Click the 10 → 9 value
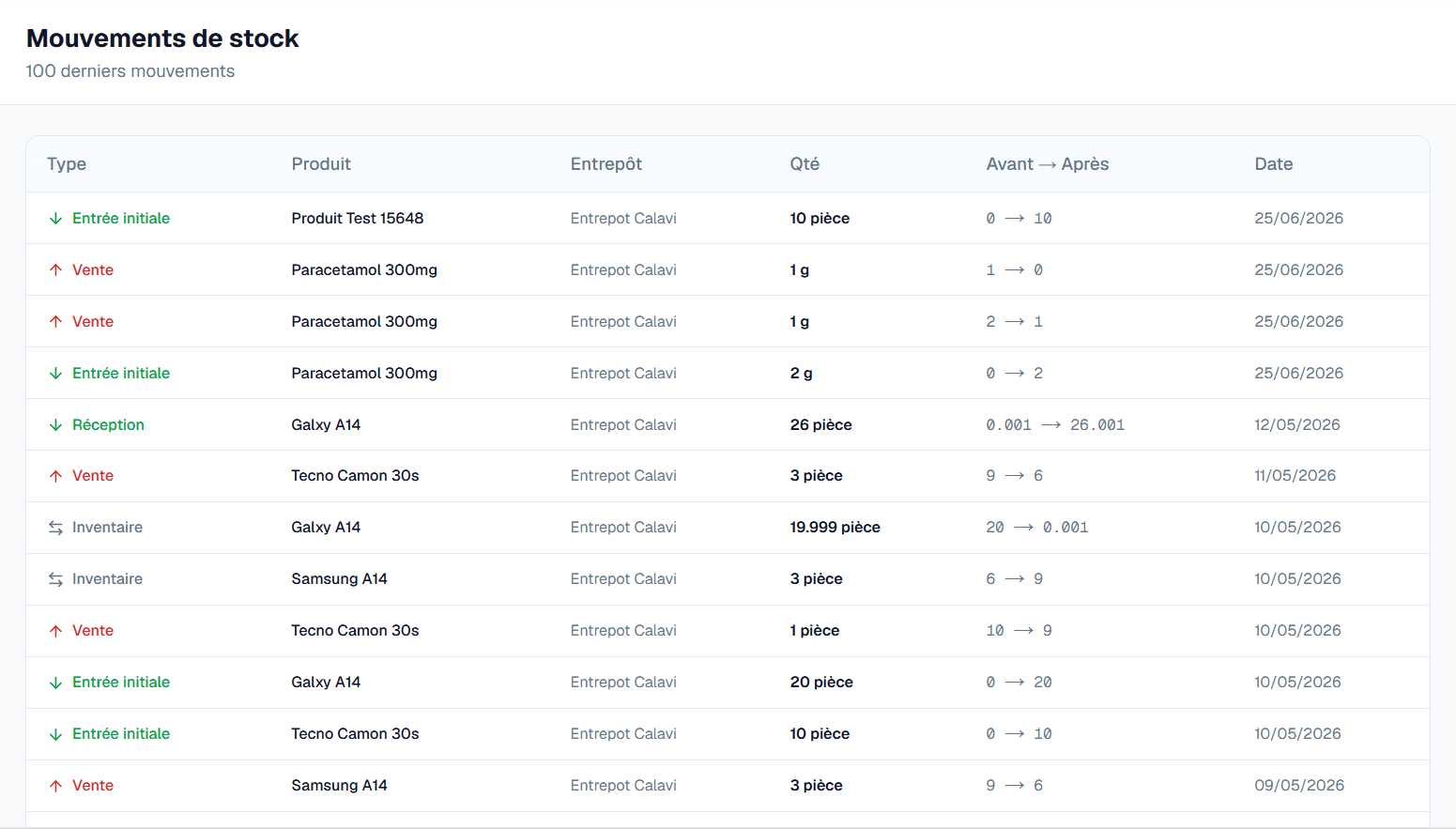 coord(1019,630)
